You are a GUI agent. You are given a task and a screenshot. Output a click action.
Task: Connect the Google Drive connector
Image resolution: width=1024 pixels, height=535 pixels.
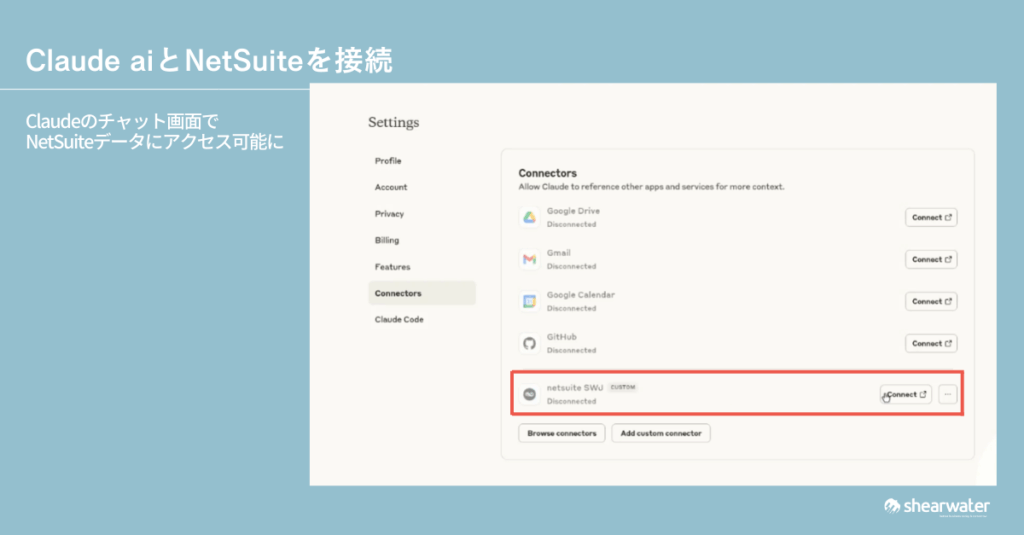[x=931, y=218]
